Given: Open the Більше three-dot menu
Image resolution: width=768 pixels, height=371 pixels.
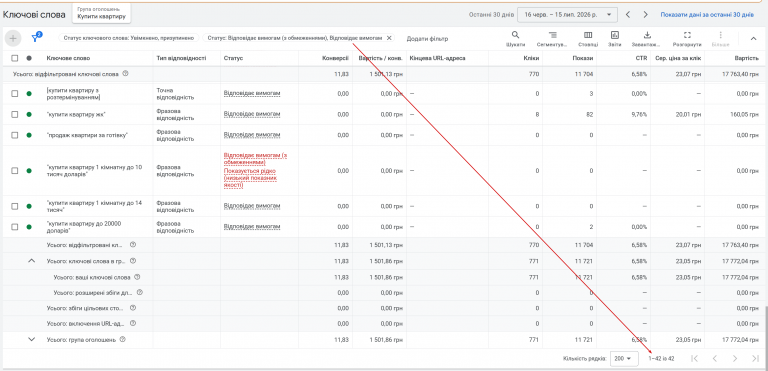Looking at the screenshot, I should tap(720, 38).
